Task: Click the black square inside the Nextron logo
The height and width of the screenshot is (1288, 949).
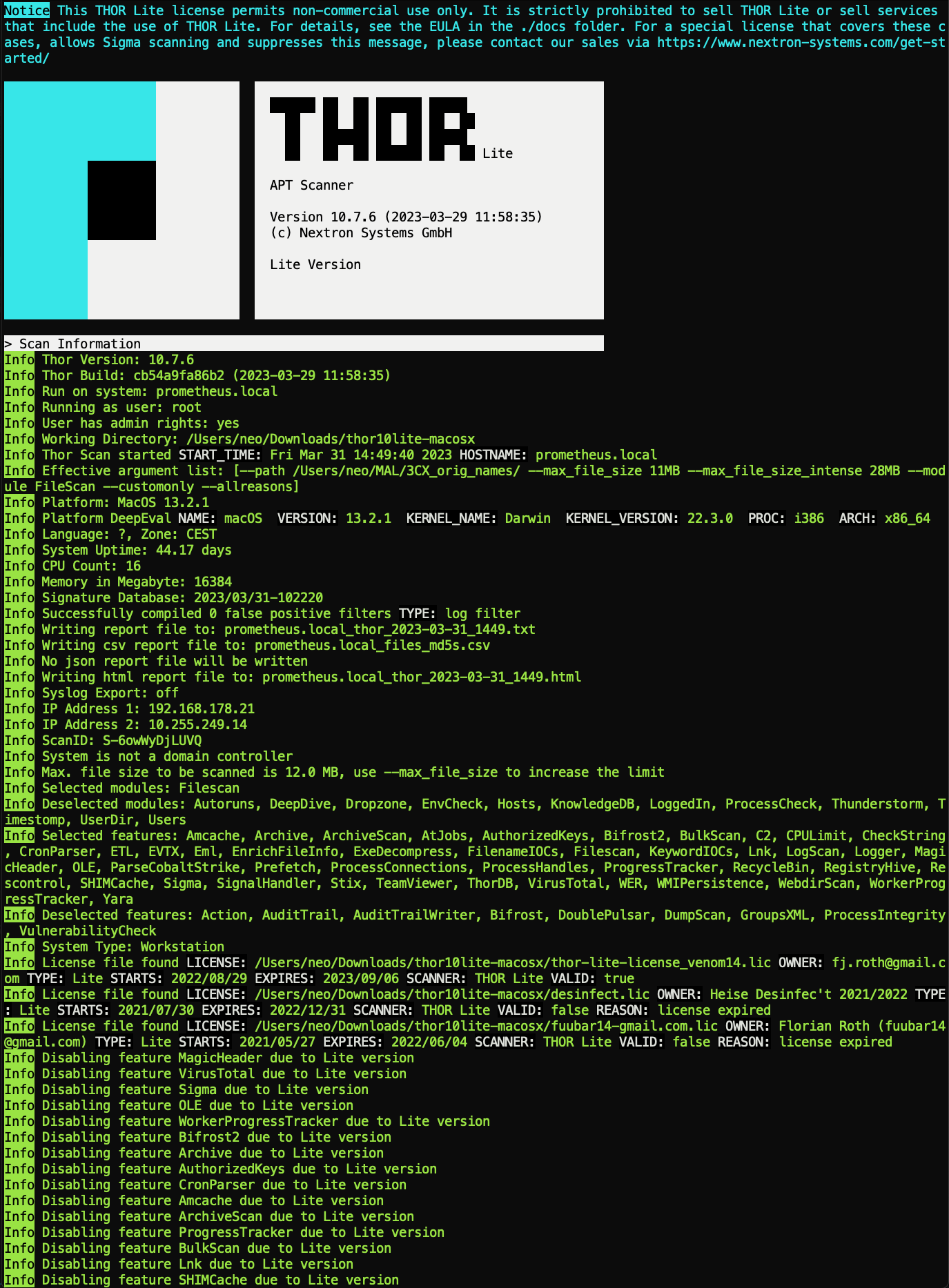Action: pos(121,200)
